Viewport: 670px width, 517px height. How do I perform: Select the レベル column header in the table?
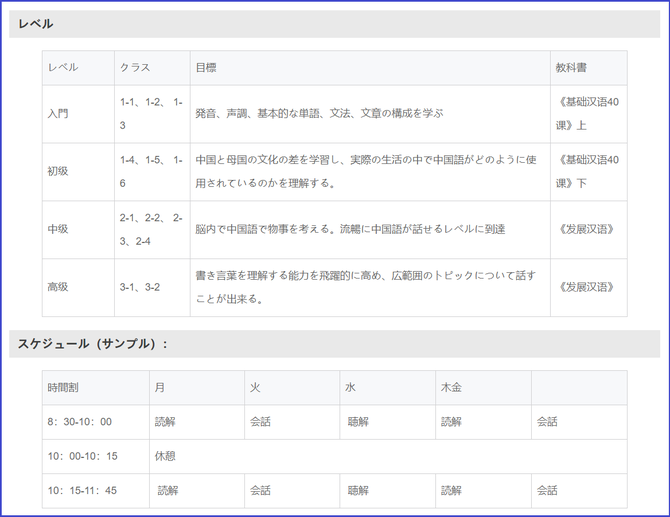(x=78, y=68)
